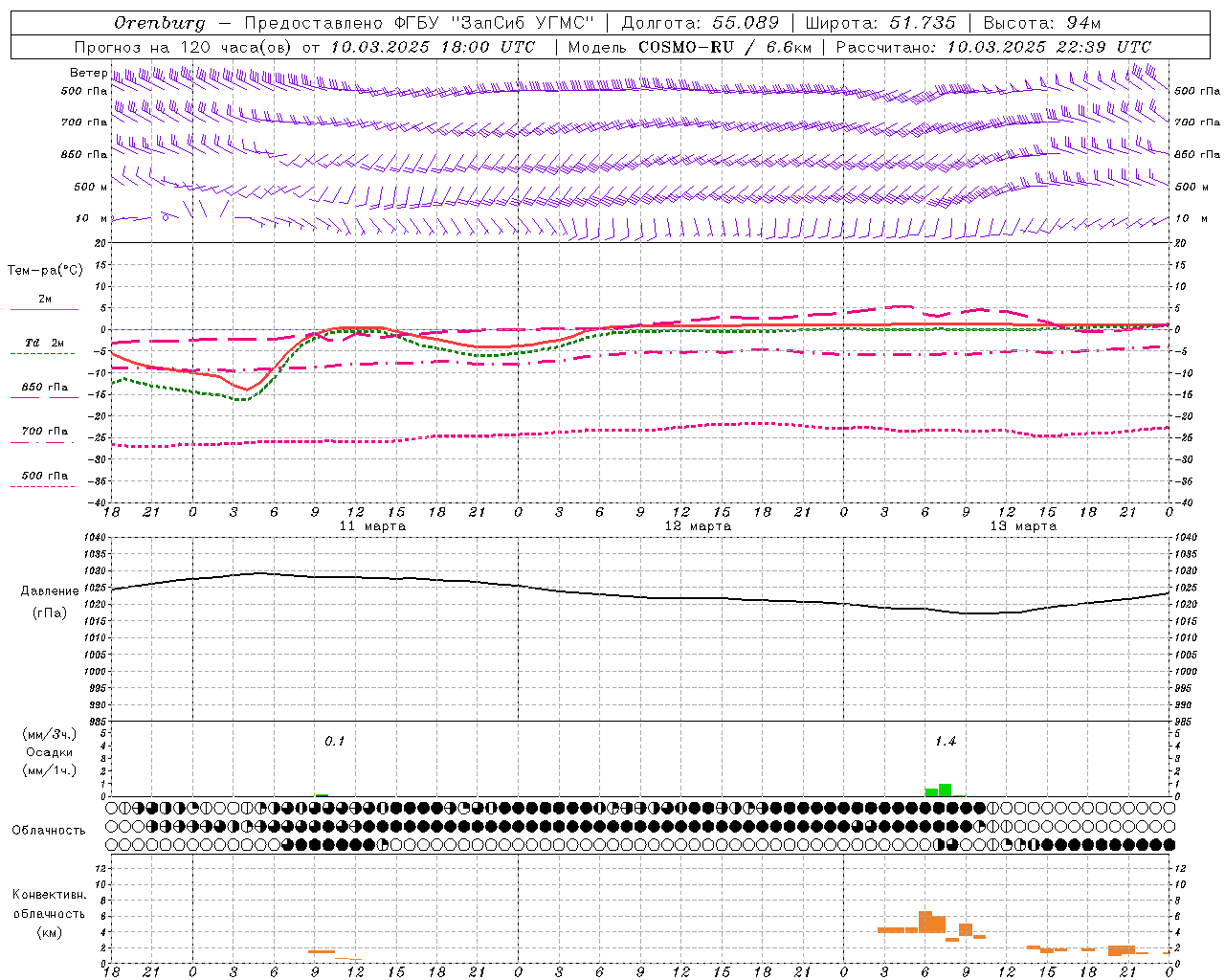The image size is (1225, 980).
Task: Click the red 2m temperature curve minimum
Action: coord(247,389)
